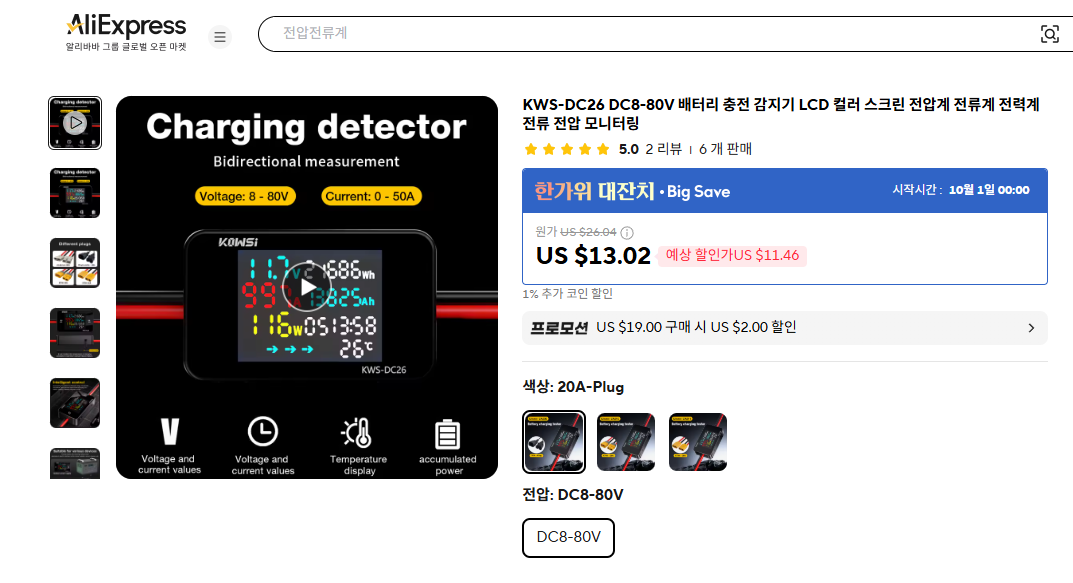View the Different plugs thumbnail image
The width and height of the screenshot is (1073, 583).
(75, 263)
